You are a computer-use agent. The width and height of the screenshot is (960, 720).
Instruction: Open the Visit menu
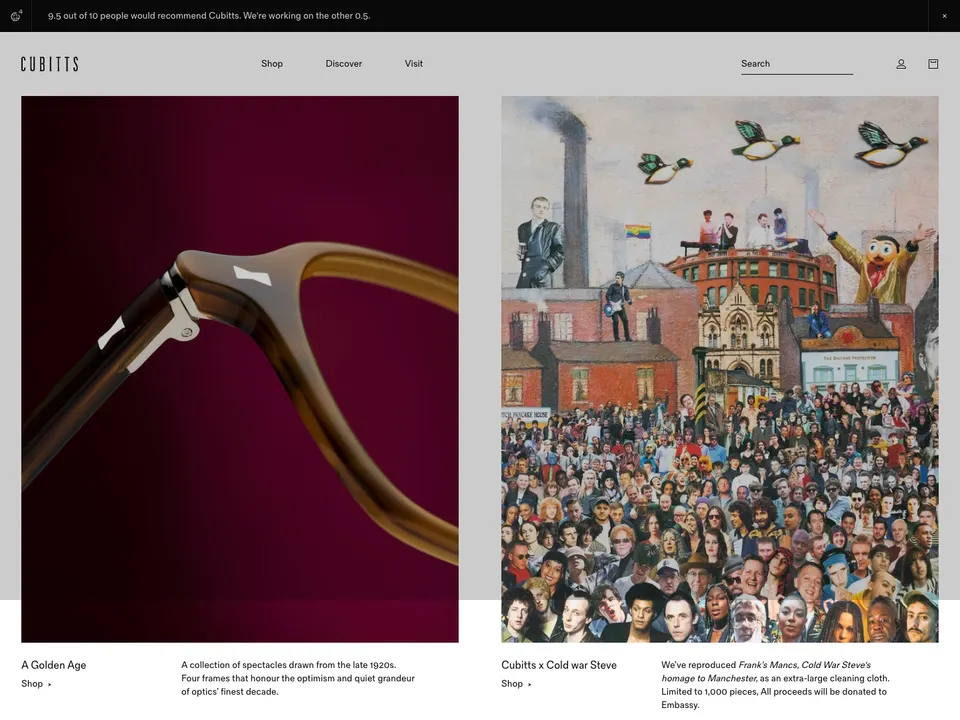pyautogui.click(x=413, y=64)
